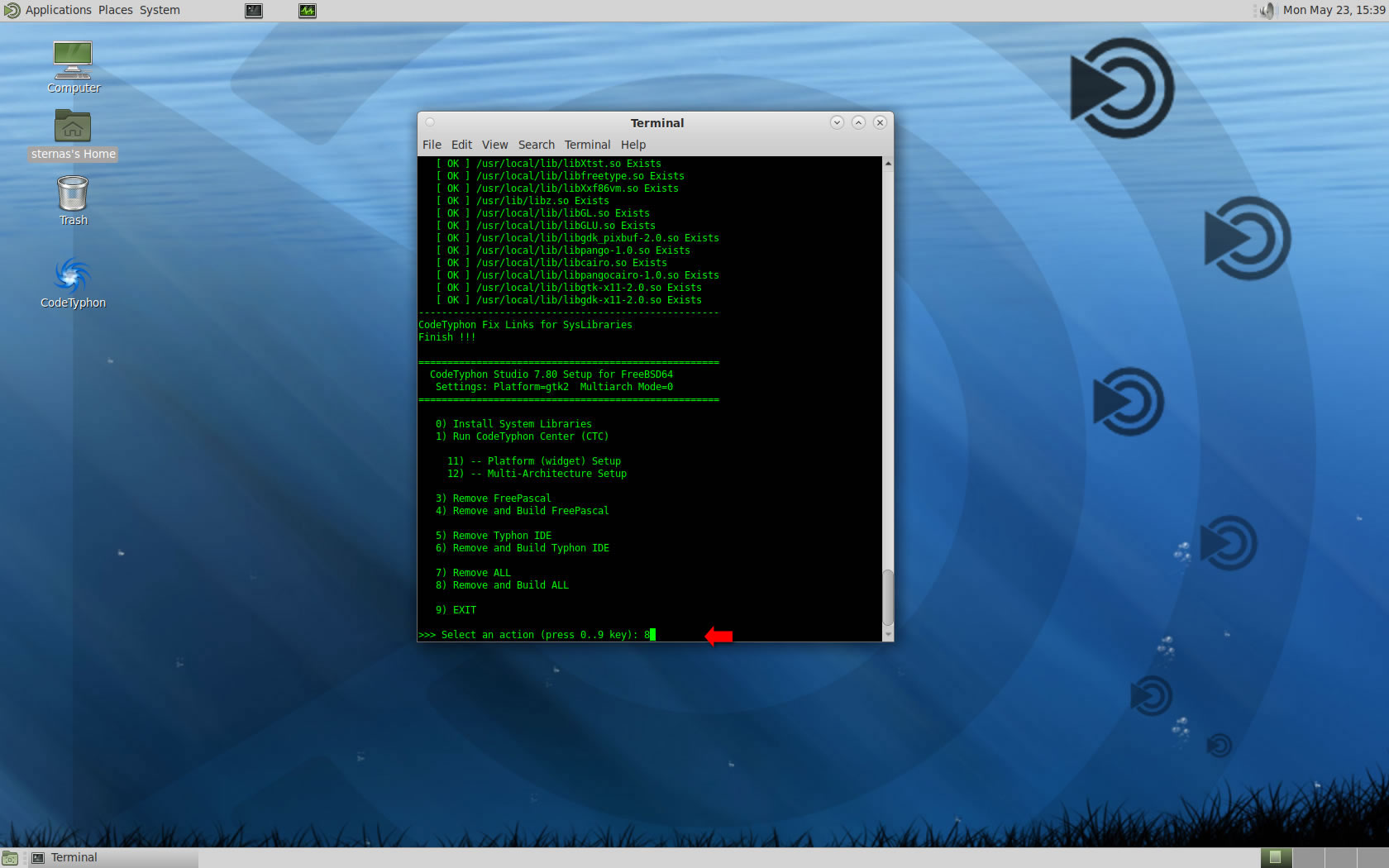Click the '3) Remove FreePascal' line

(493, 498)
